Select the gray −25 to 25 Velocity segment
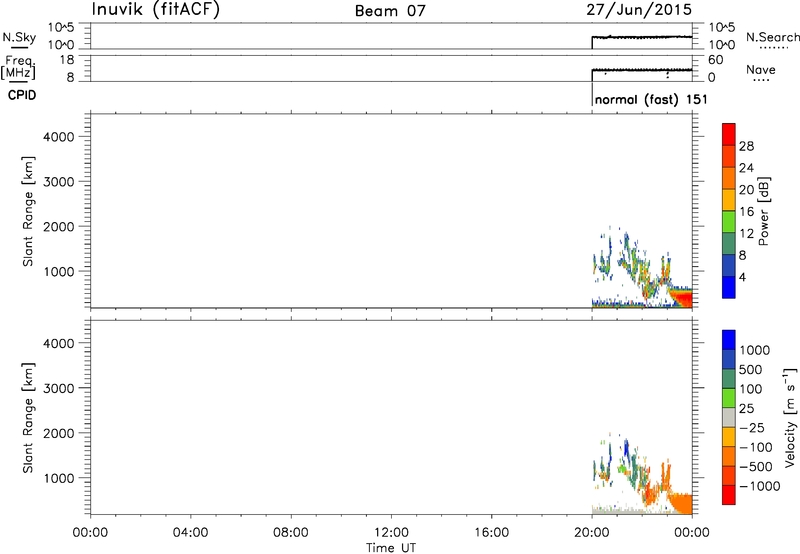The image size is (800, 554). tap(729, 418)
